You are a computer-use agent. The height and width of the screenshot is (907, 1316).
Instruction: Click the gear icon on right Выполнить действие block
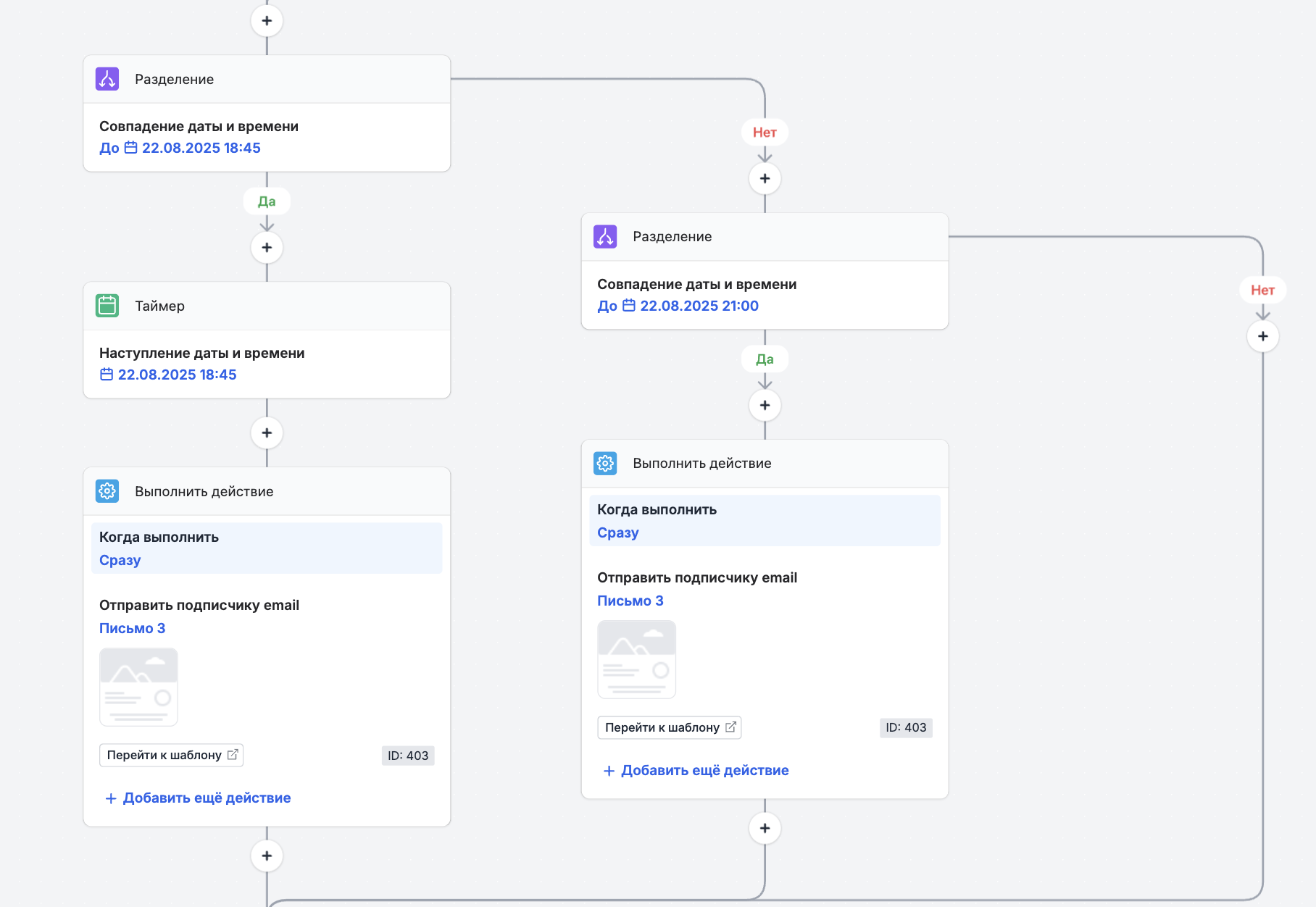606,463
